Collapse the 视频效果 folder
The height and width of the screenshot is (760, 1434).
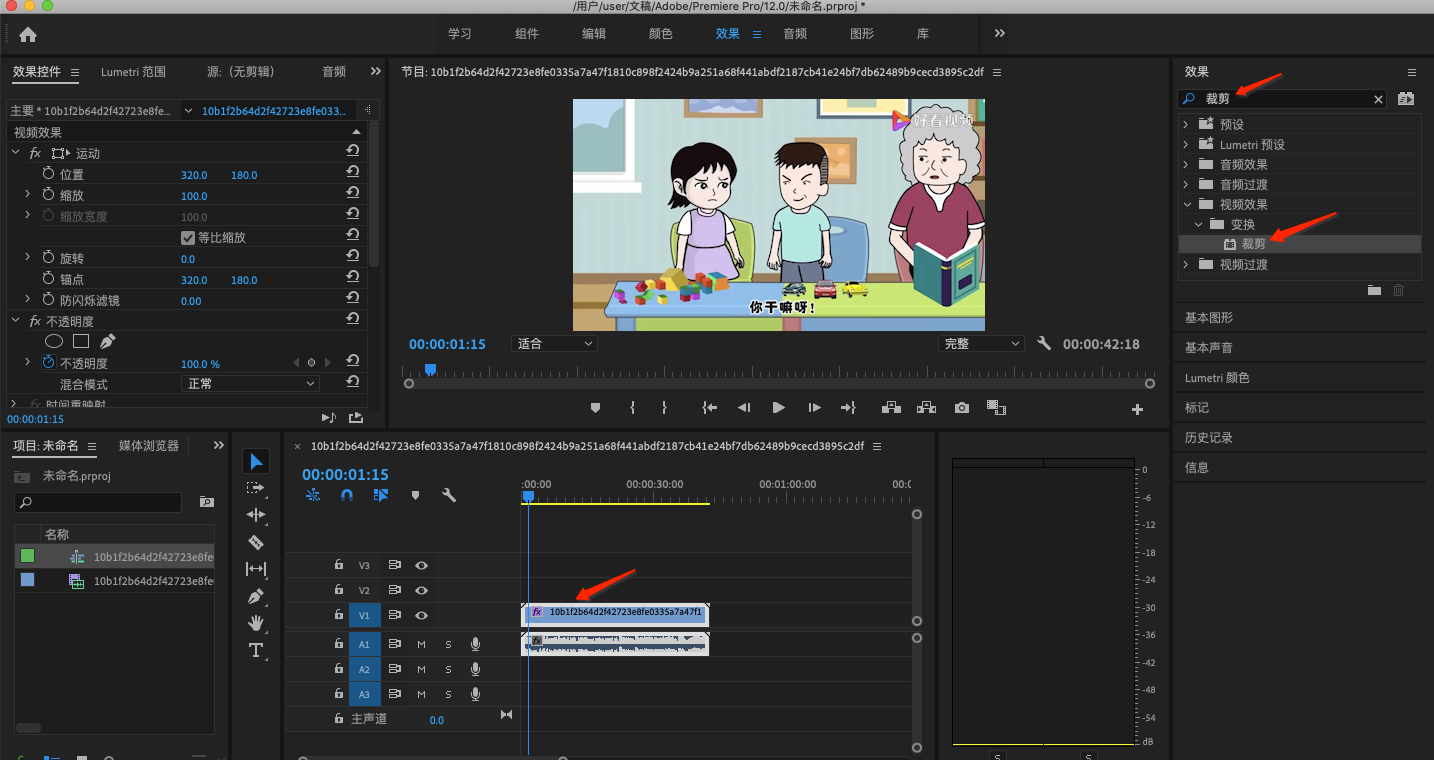click(1186, 204)
